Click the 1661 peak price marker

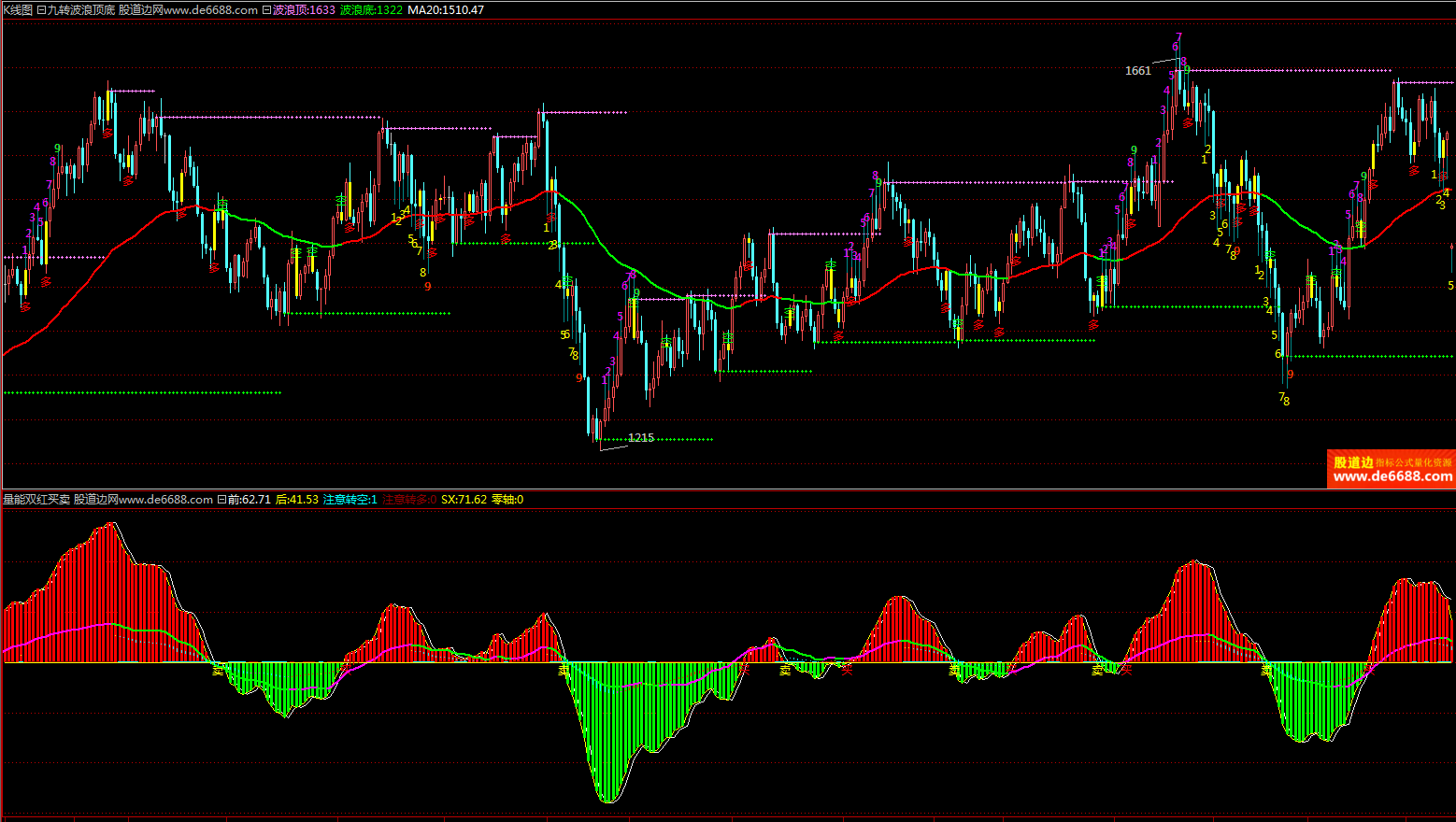click(1137, 71)
